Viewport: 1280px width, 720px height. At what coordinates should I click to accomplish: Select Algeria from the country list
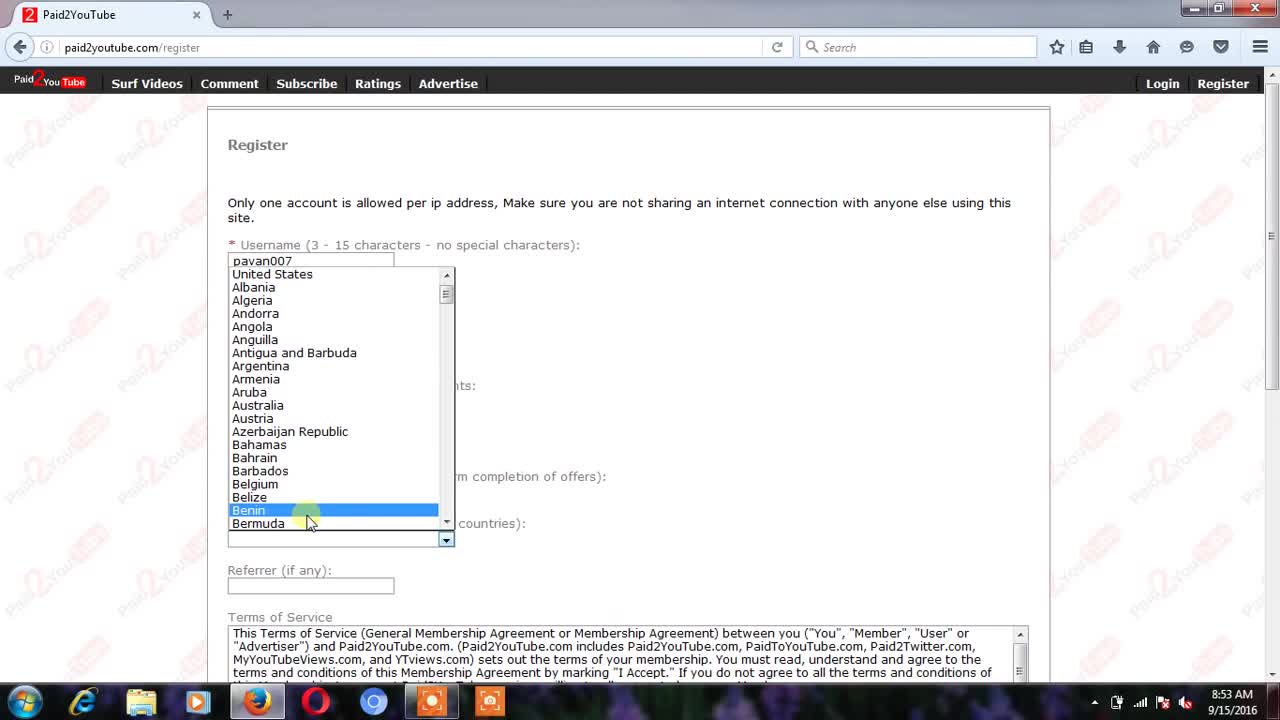coord(334,300)
